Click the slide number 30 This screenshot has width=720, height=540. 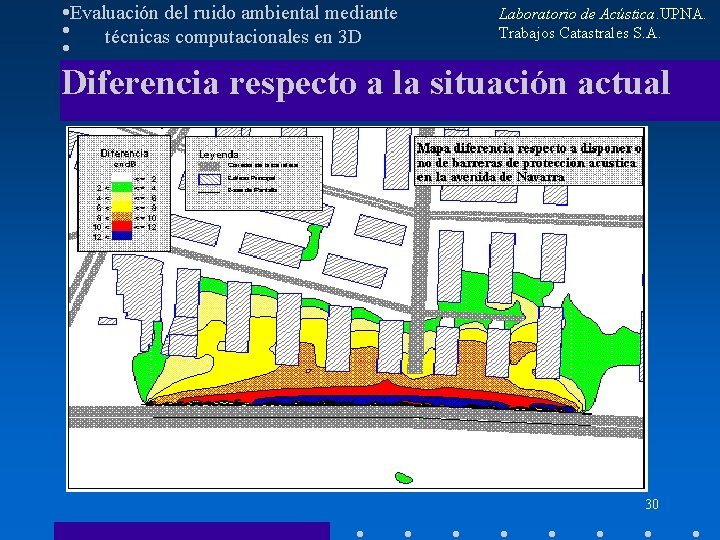point(652,504)
